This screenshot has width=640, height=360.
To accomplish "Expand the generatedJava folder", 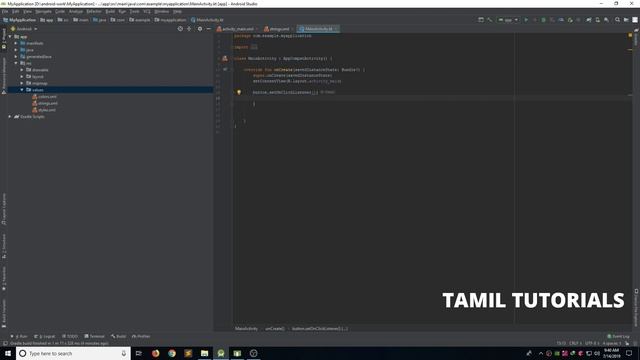I will 16,56.
